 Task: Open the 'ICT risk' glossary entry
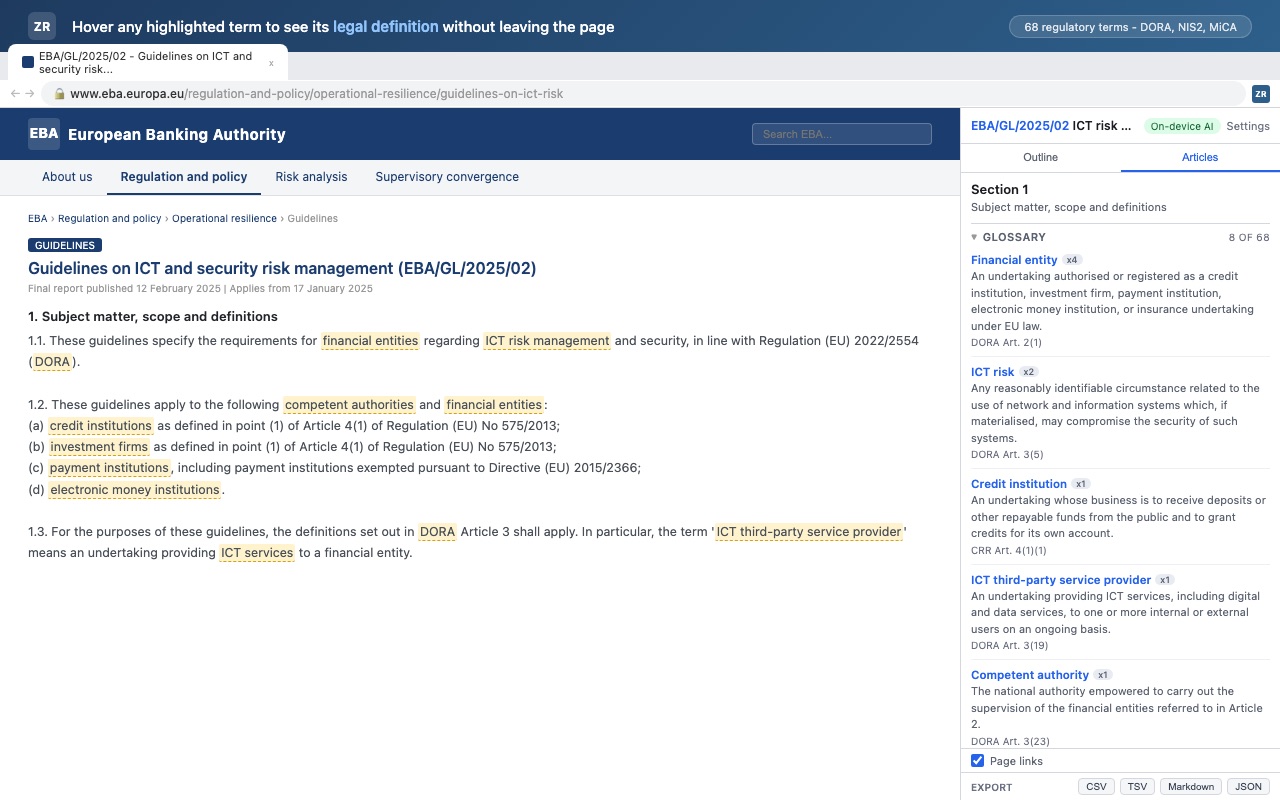coord(992,372)
